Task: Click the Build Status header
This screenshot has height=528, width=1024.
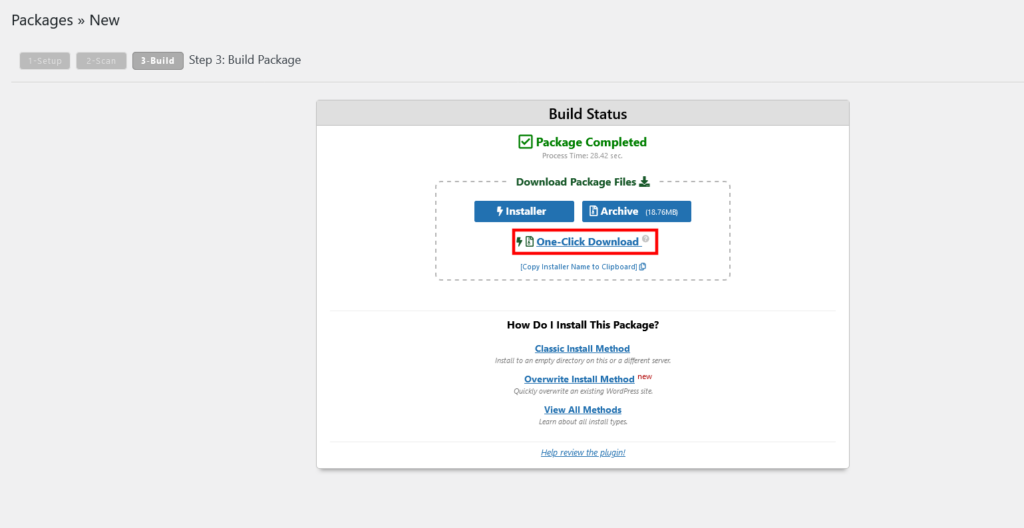Action: 583,113
